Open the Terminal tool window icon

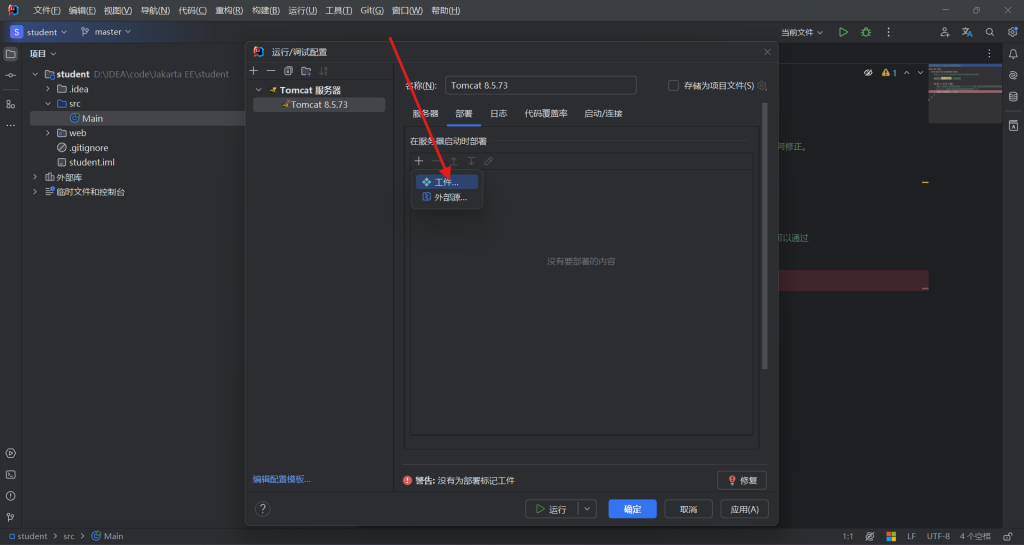click(10, 475)
